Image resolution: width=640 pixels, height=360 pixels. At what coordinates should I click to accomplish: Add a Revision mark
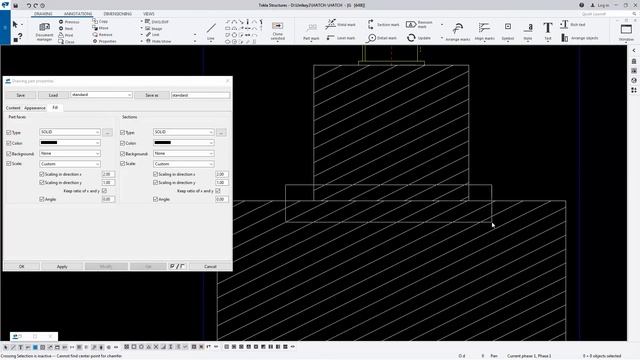coord(420,24)
